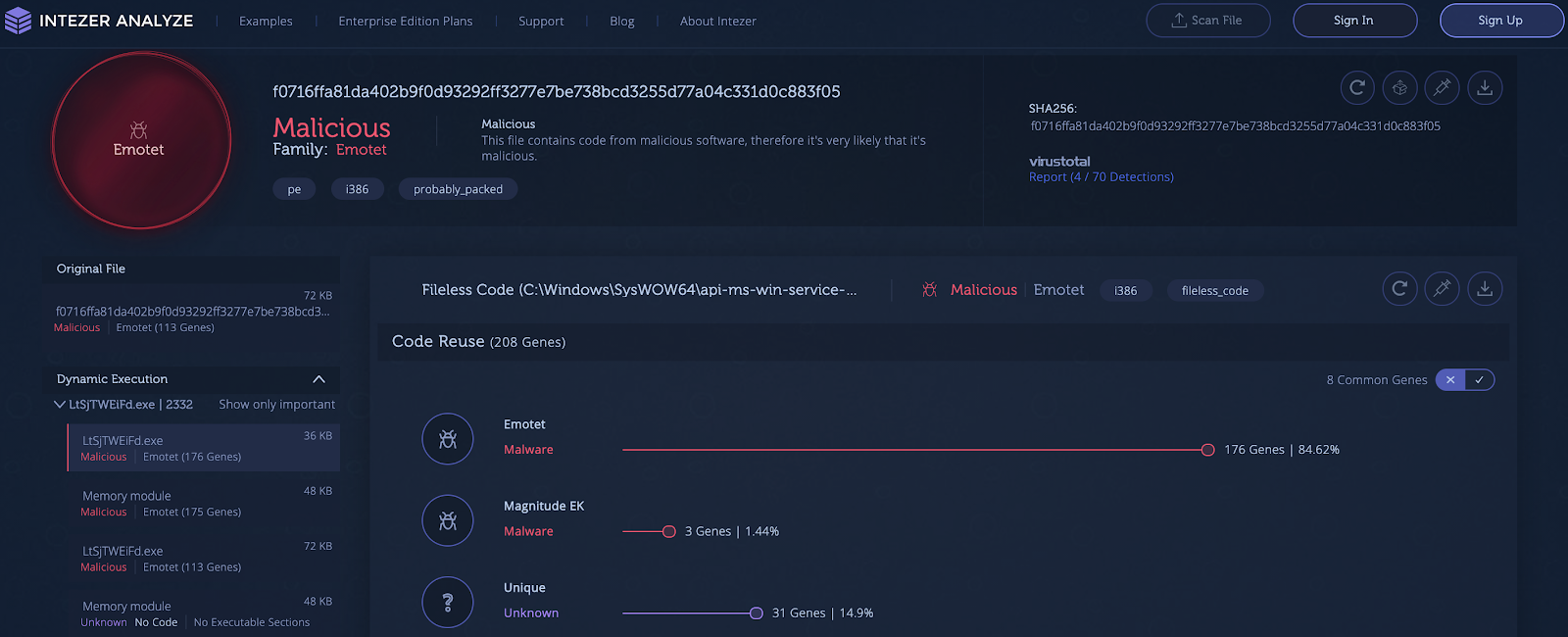Click the Unique question mark icon
This screenshot has width=1568, height=637.
(448, 602)
